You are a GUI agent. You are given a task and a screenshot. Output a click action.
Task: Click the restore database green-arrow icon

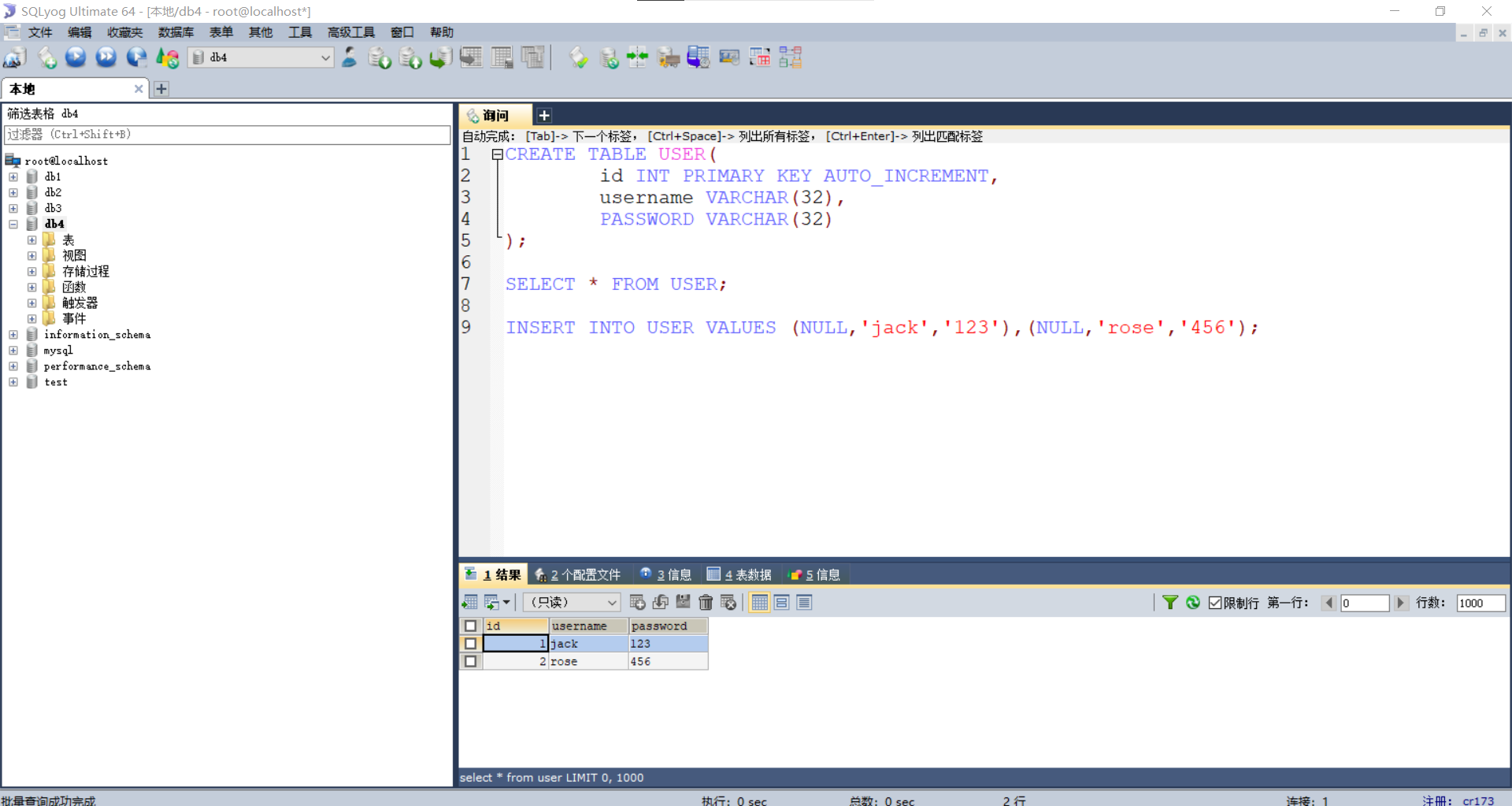coord(440,58)
